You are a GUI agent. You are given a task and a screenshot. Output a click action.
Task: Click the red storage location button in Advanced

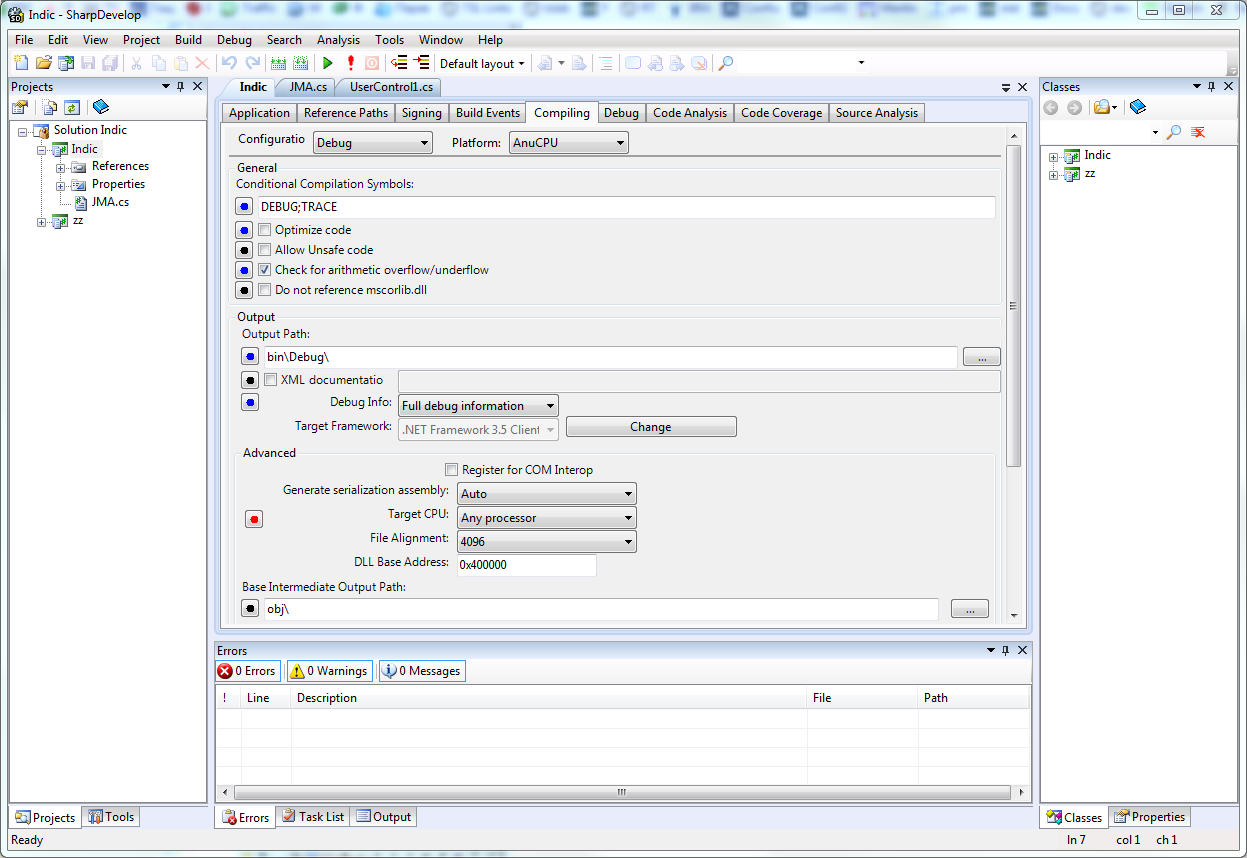(x=254, y=518)
